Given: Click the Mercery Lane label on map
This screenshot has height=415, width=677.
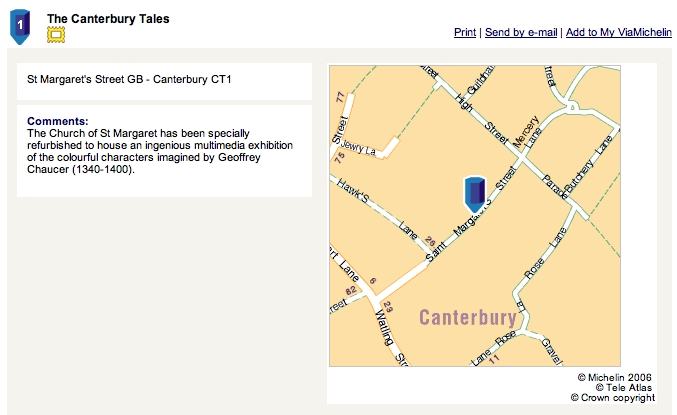Looking at the screenshot, I should click(x=526, y=132).
